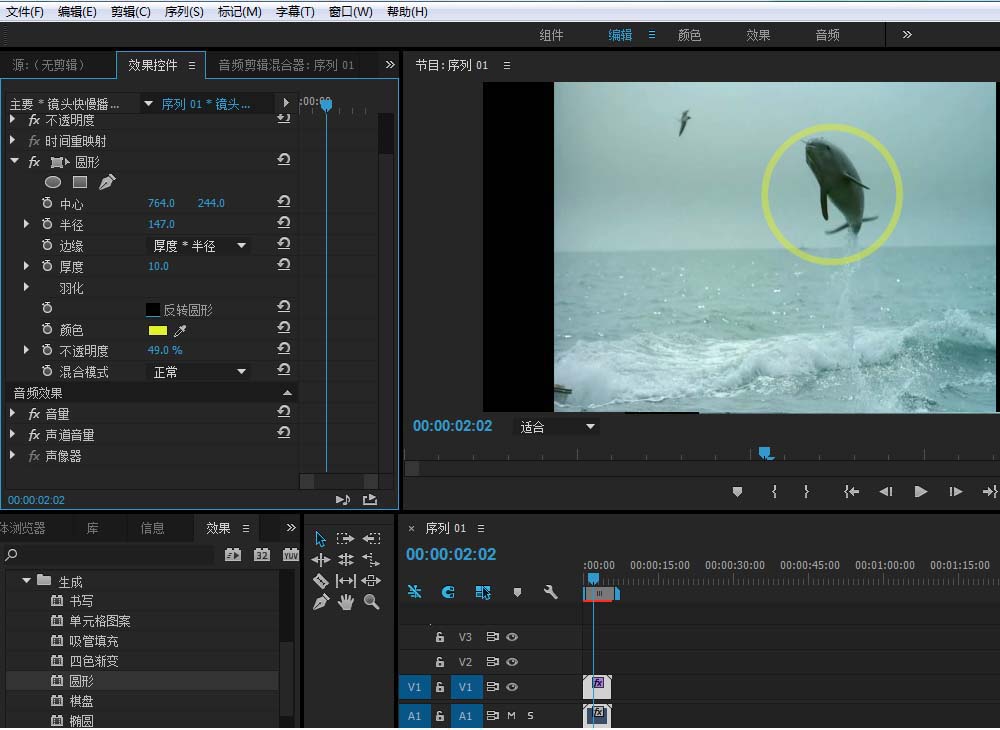Switch to the 颜色 workspace
The width and height of the screenshot is (1000, 730).
click(x=689, y=35)
